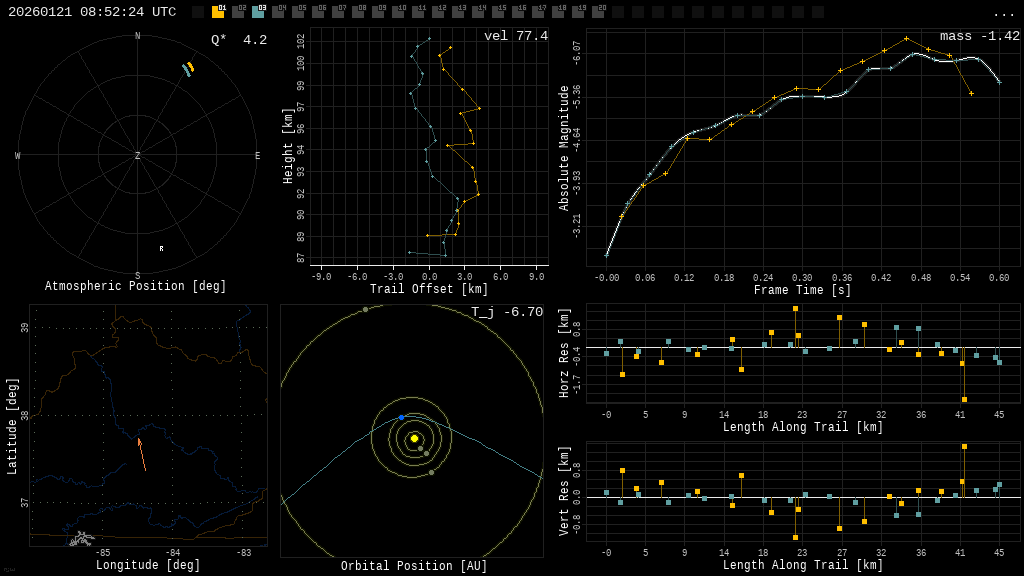Click the Trail Offset [km] axis title
Image resolution: width=1024 pixels, height=576 pixels.
(x=429, y=289)
